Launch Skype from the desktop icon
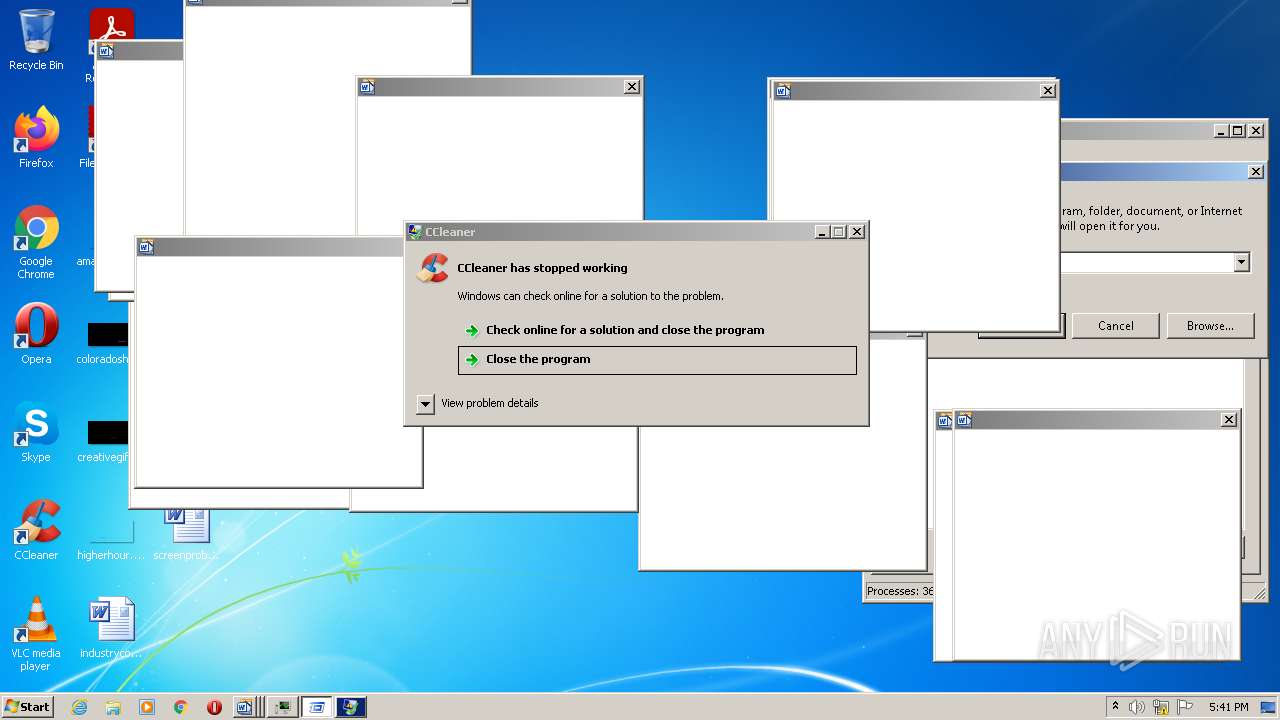This screenshot has width=1280, height=720. (x=36, y=432)
